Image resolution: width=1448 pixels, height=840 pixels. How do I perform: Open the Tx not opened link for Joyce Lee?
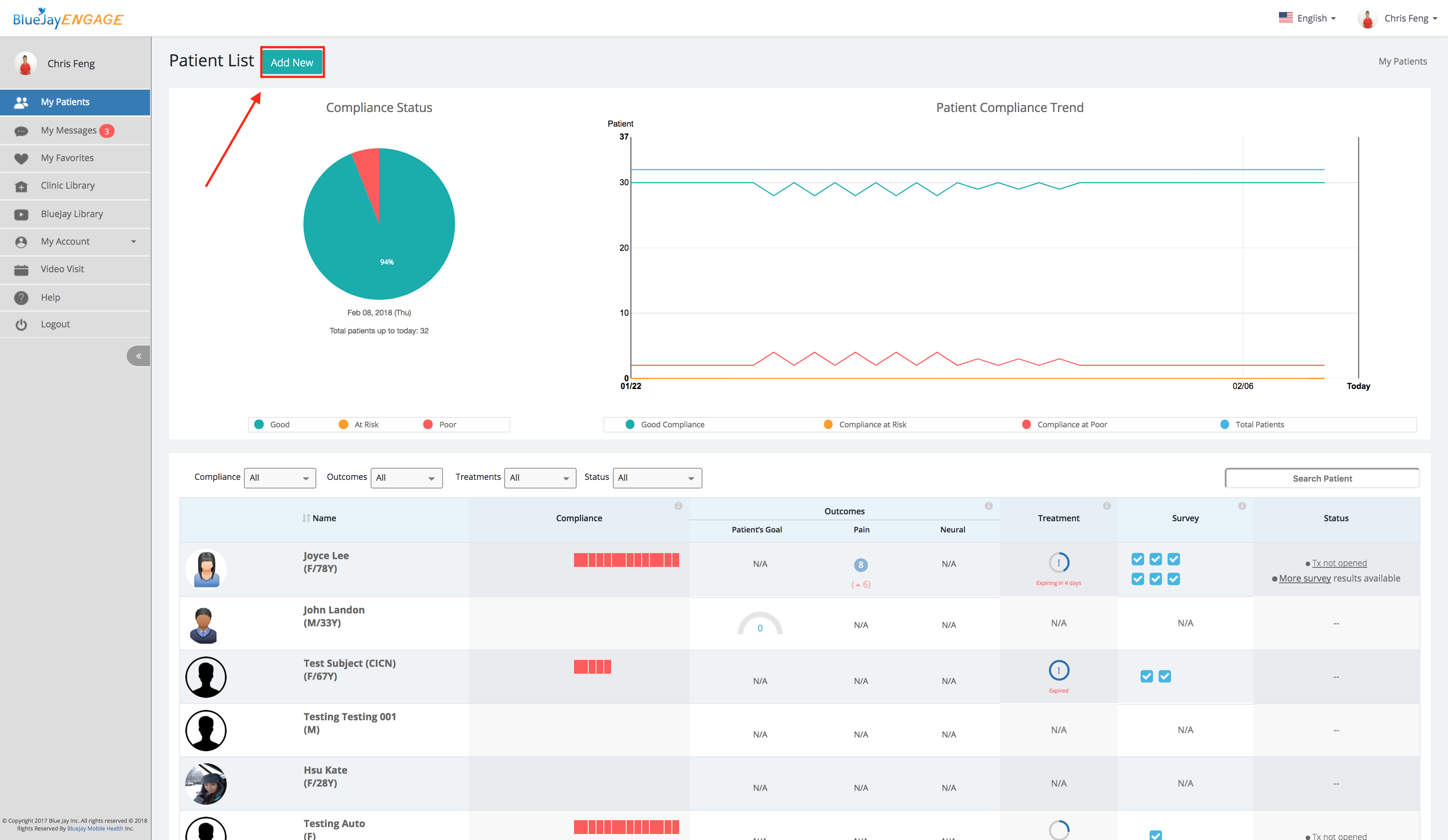pos(1339,563)
